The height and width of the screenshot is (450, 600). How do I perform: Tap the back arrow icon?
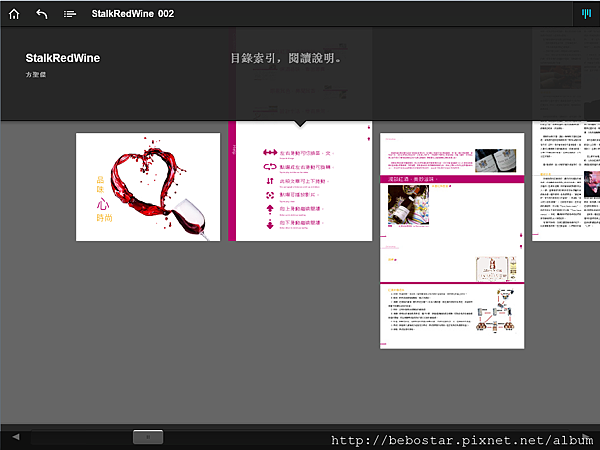[42, 14]
